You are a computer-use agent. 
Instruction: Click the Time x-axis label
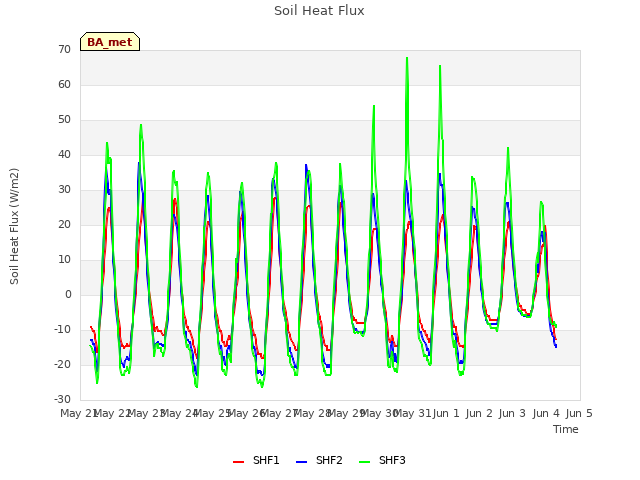tap(566, 429)
